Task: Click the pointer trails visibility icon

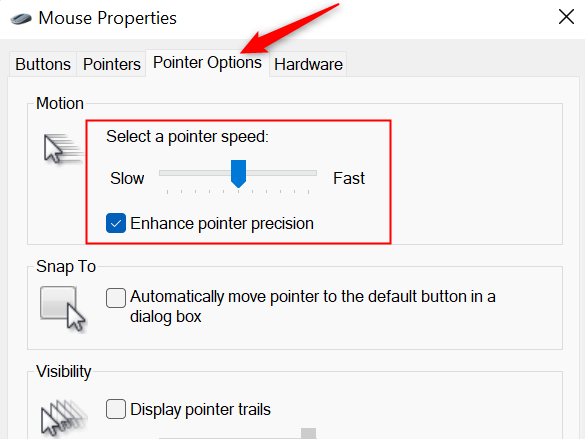Action: click(63, 418)
